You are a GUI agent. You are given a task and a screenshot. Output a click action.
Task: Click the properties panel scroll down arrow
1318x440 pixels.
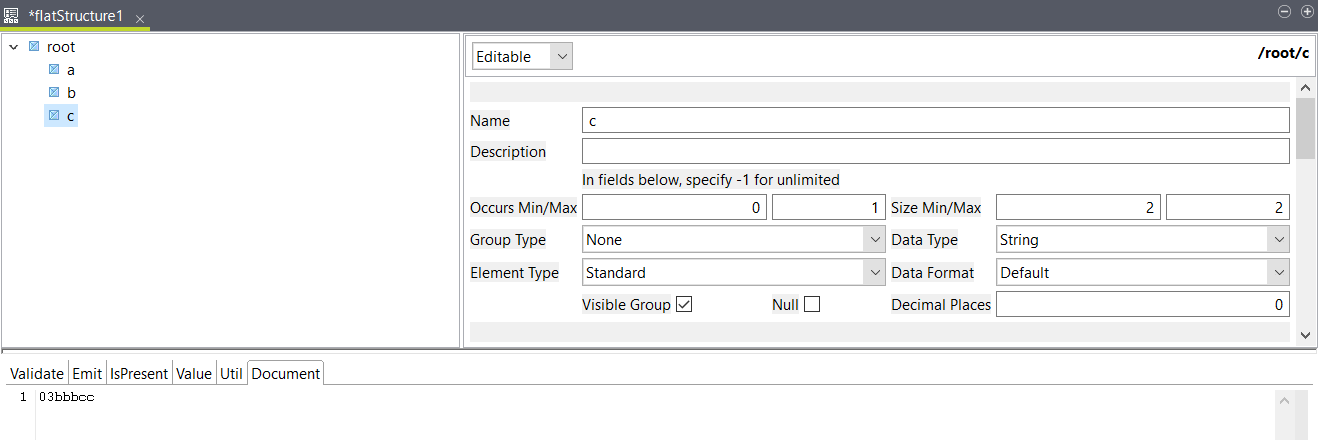coord(1305,336)
